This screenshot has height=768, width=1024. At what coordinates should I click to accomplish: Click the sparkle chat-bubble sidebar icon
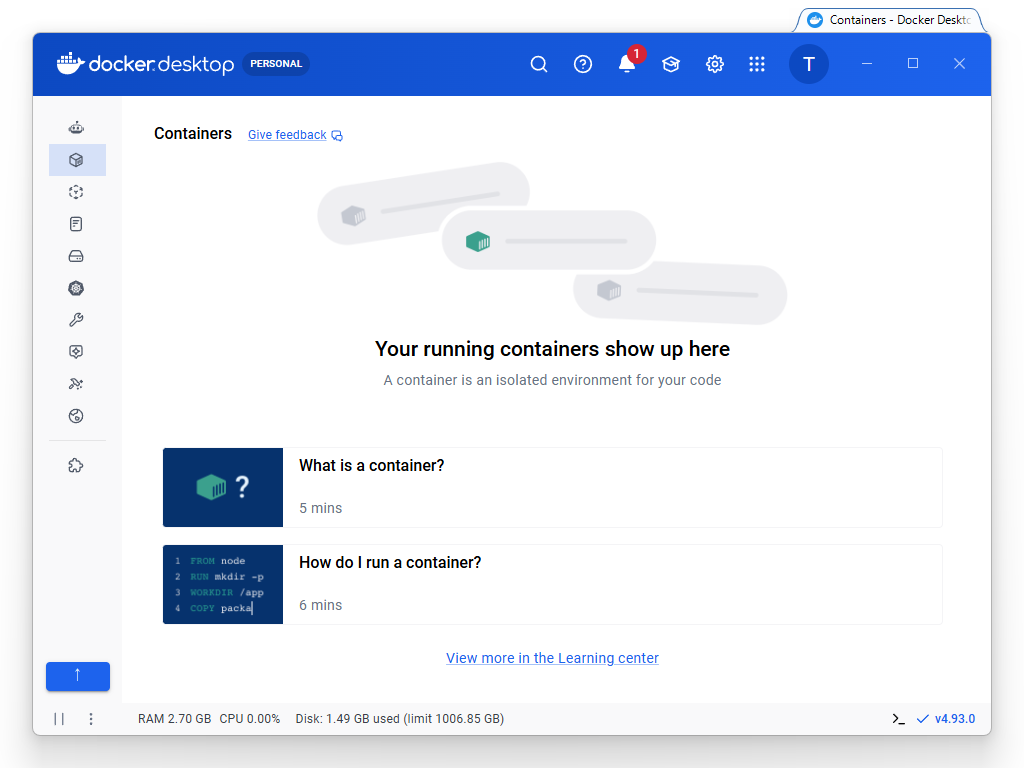[x=76, y=352]
